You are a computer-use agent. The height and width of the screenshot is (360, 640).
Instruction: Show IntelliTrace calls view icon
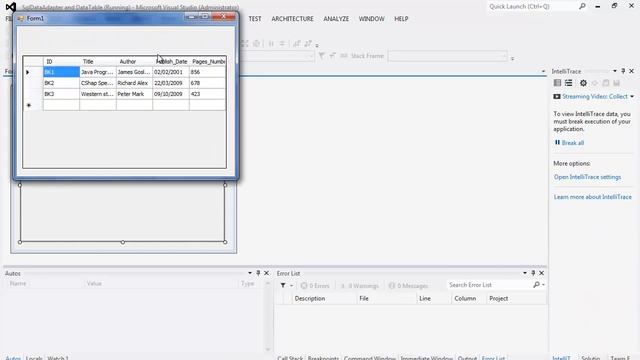point(569,83)
